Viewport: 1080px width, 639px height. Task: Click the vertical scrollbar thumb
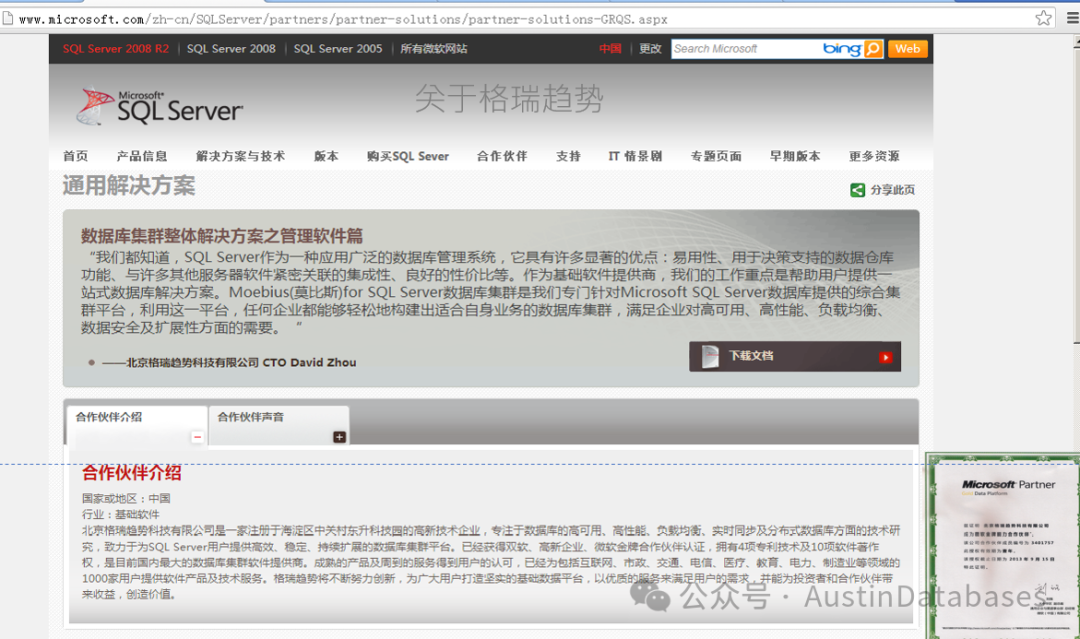click(x=1077, y=195)
